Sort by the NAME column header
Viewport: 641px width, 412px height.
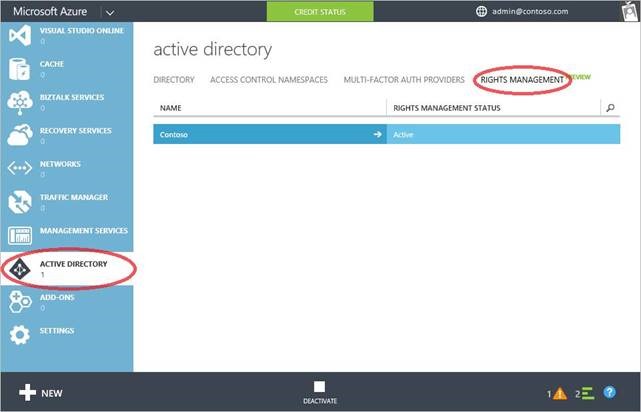click(x=170, y=108)
